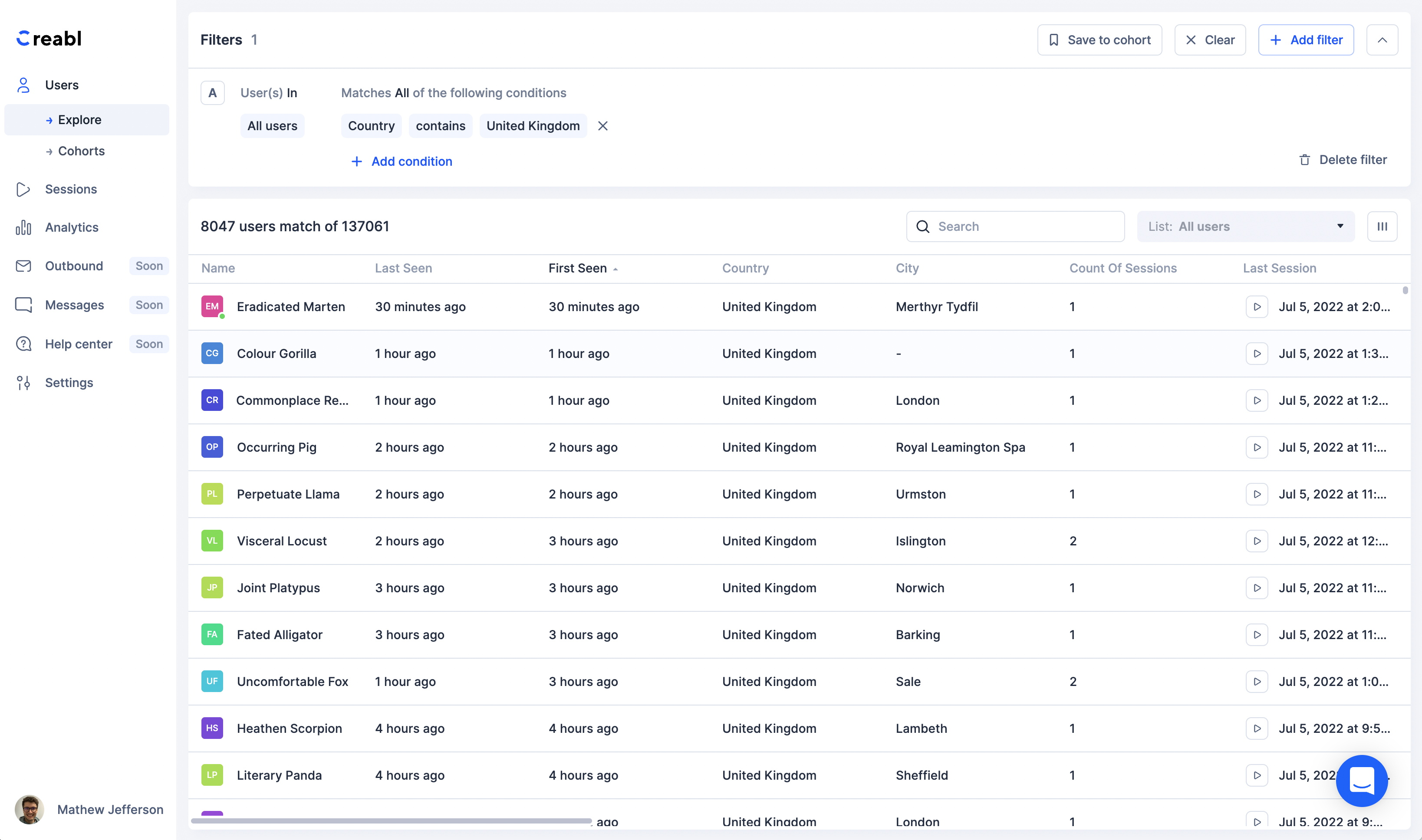This screenshot has width=1422, height=840.
Task: Click the Save to cohort button
Action: (1099, 40)
